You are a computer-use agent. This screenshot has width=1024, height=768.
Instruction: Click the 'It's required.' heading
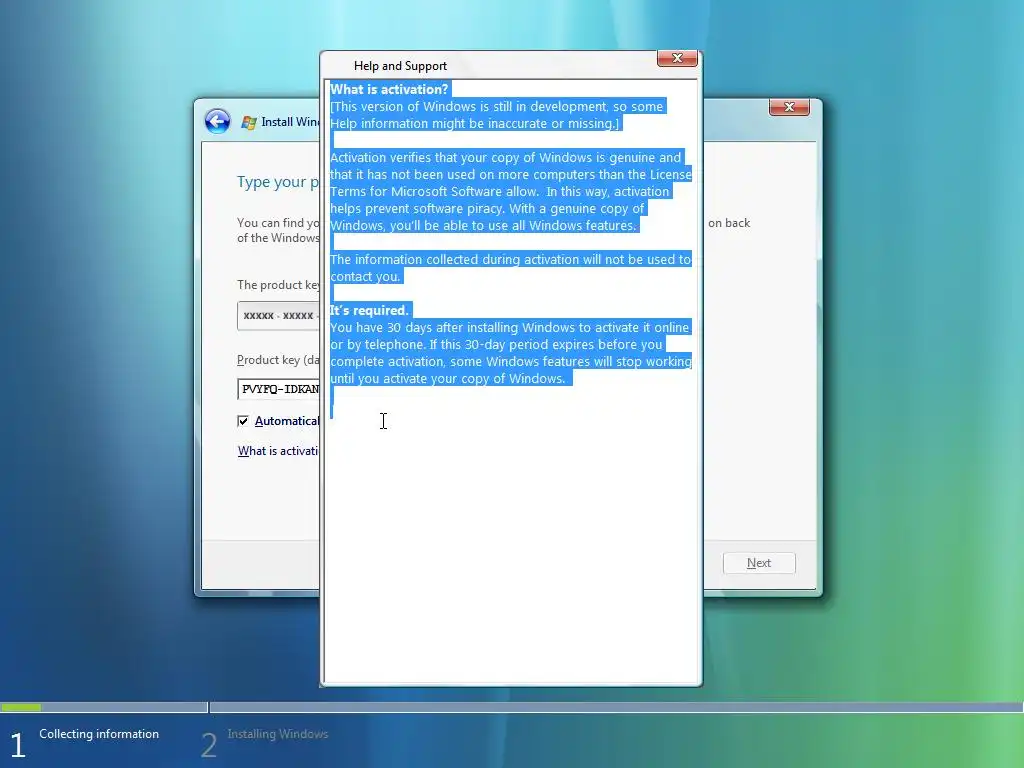pos(369,310)
